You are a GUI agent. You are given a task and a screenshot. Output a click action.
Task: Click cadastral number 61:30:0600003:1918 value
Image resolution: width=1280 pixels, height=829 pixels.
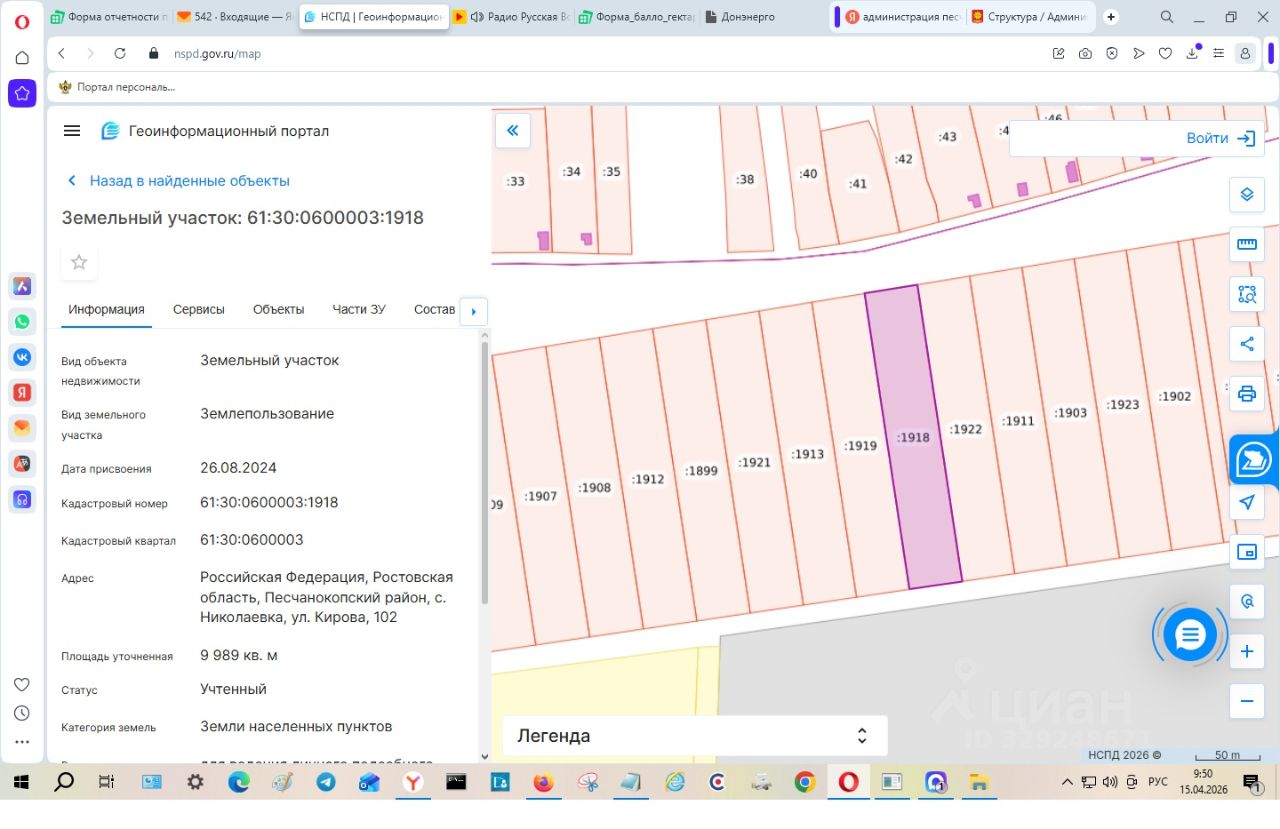point(269,502)
